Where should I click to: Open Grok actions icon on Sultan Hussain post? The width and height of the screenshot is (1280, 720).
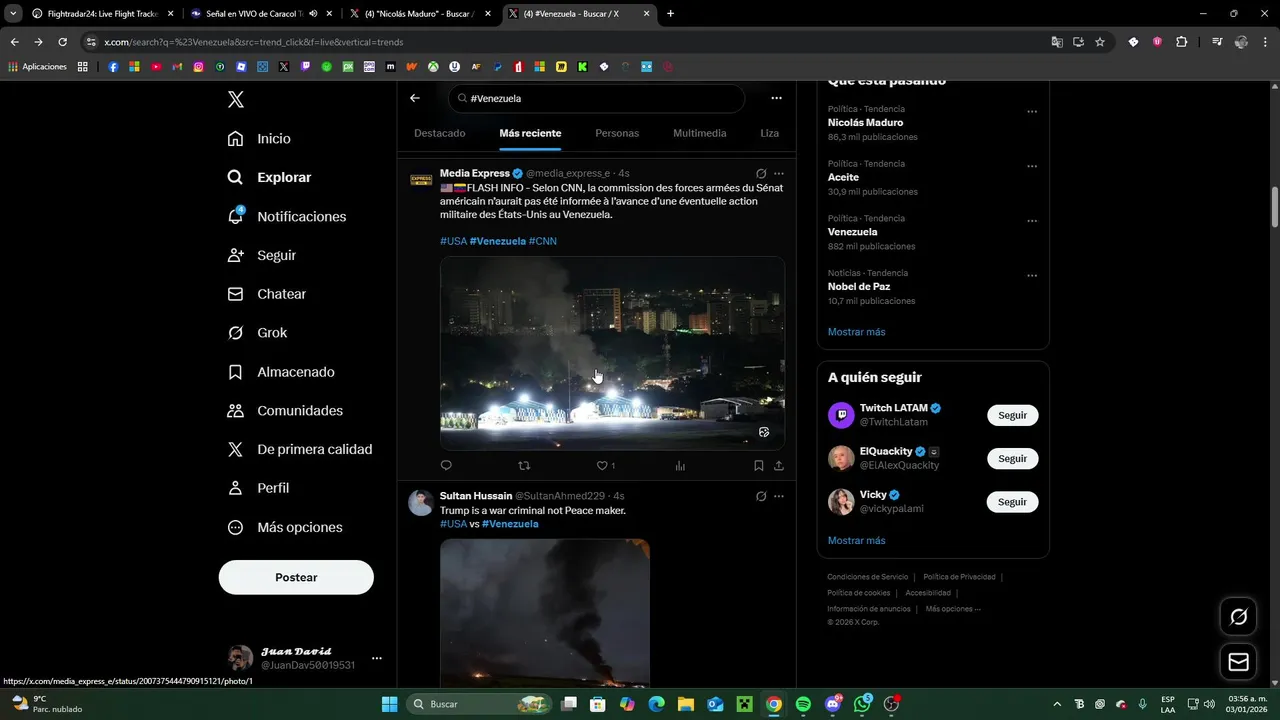click(761, 496)
